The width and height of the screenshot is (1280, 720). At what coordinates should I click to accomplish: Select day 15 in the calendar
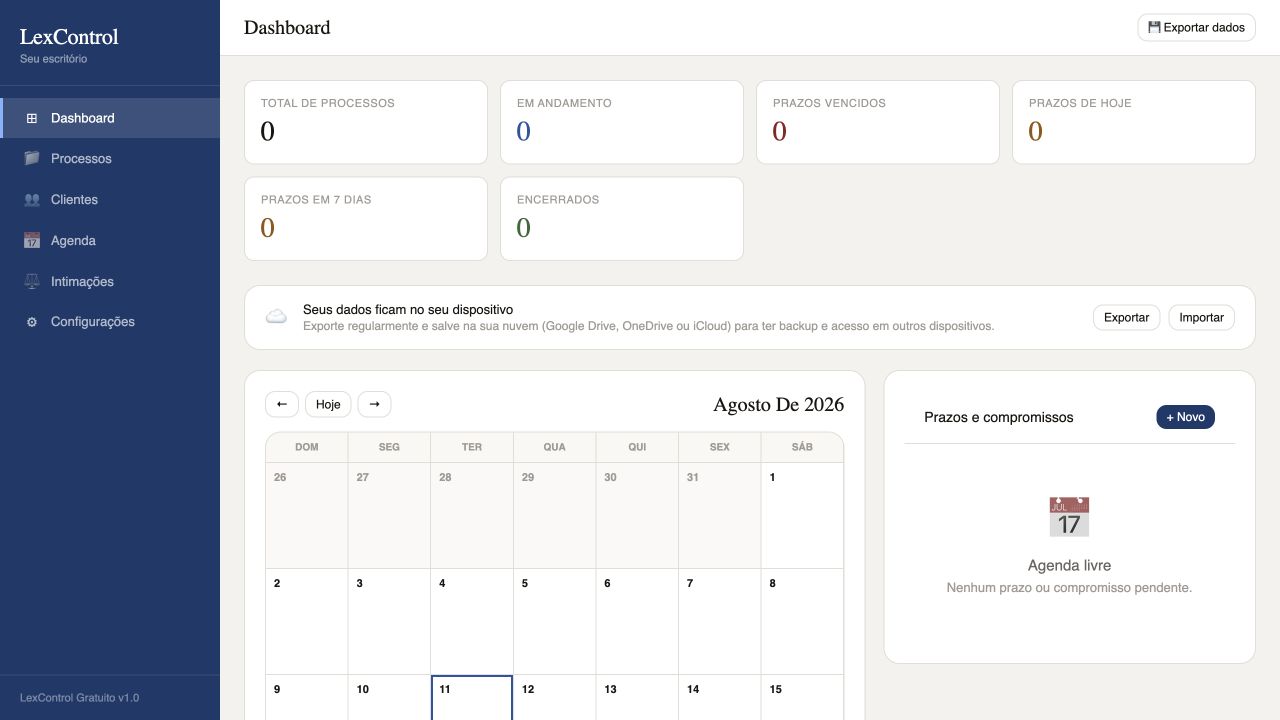tap(802, 698)
